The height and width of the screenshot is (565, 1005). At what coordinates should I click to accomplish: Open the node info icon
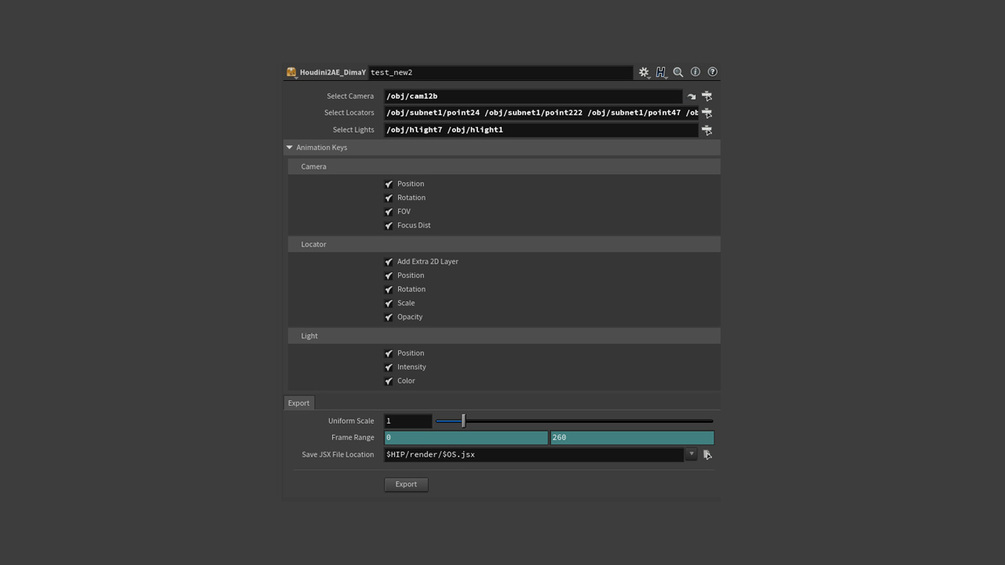pos(695,72)
